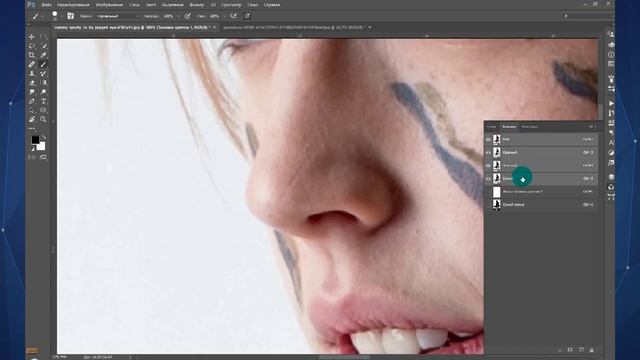Image resolution: width=640 pixels, height=360 pixels.
Task: Click the foreground color swatch (black)
Action: click(x=35, y=140)
